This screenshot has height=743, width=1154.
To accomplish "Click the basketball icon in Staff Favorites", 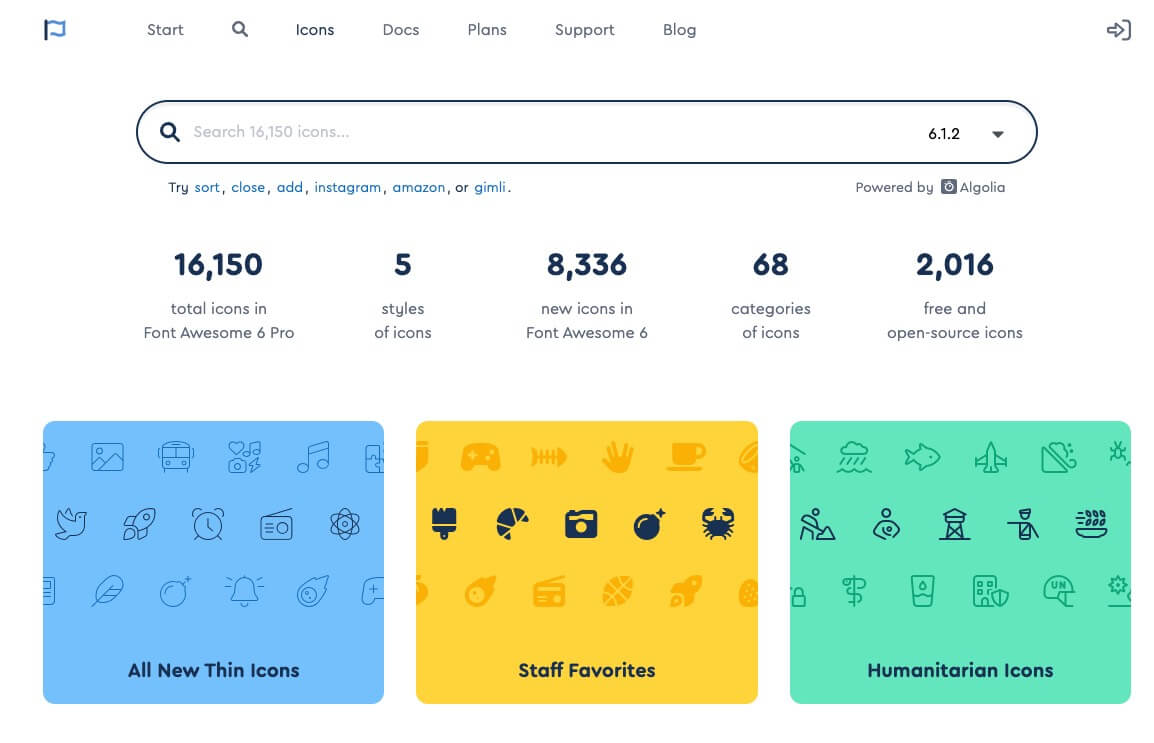I will pos(617,591).
